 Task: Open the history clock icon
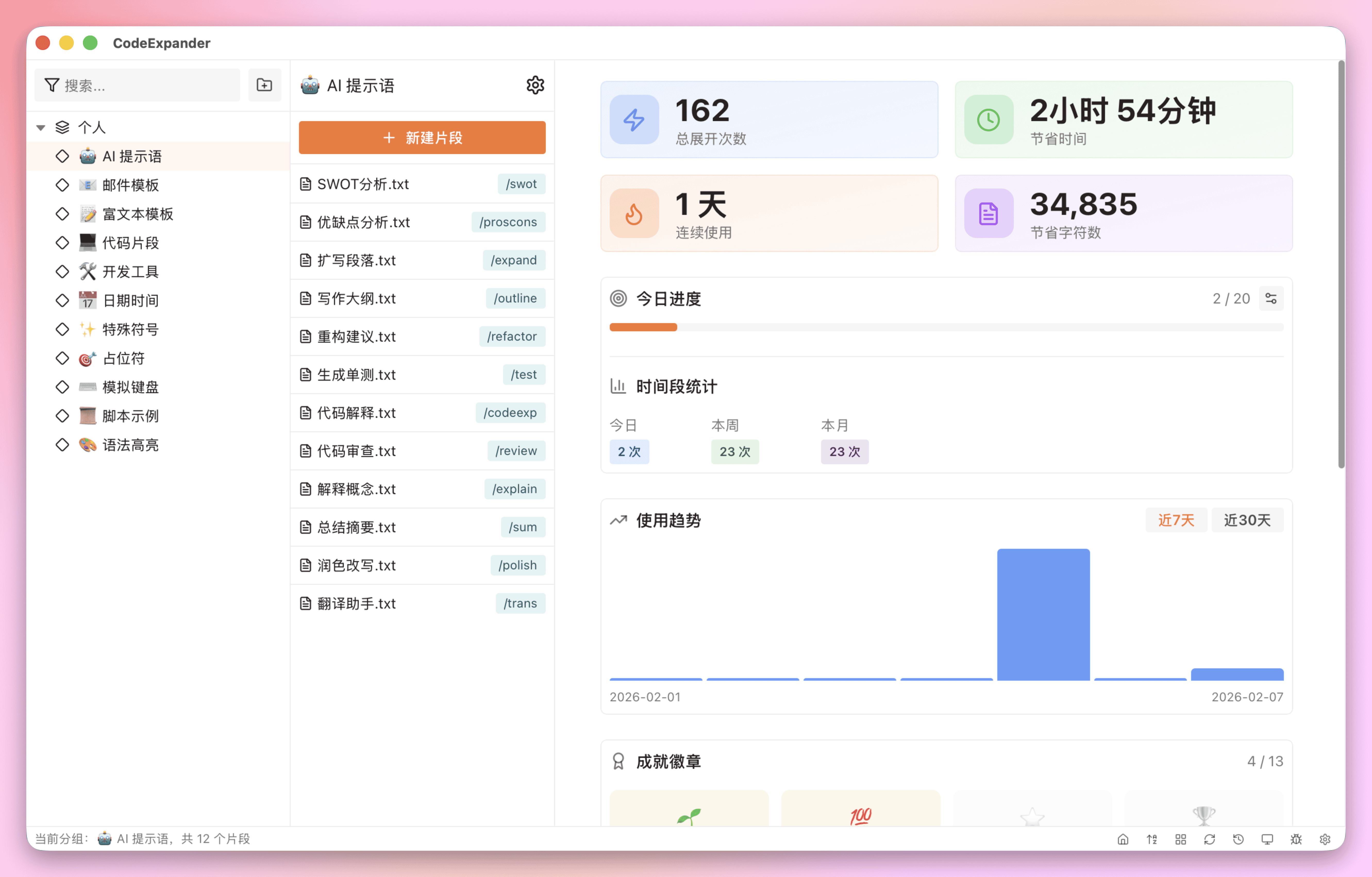1238,839
